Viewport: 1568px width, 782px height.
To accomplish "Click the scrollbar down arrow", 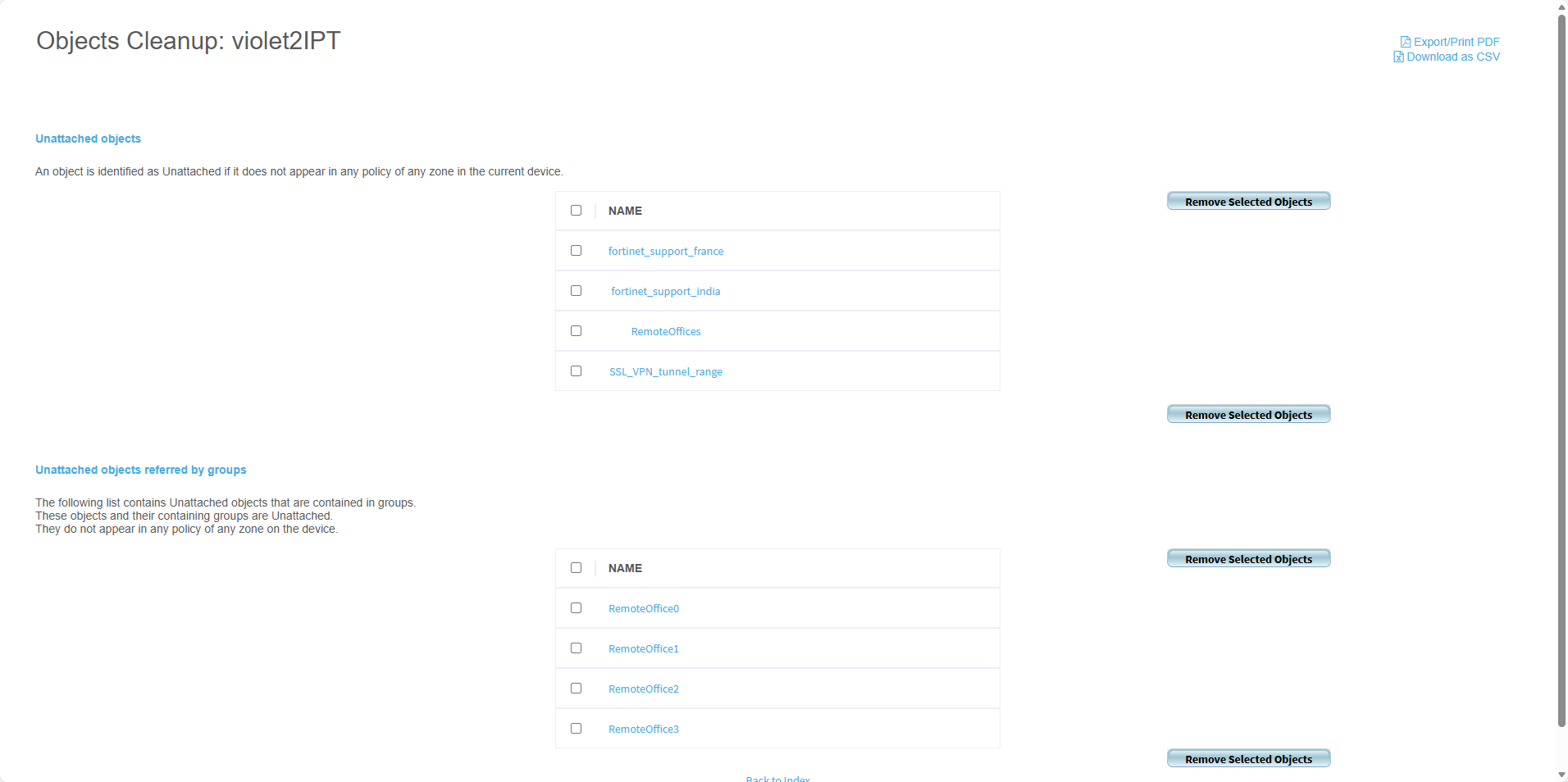I will click(1561, 775).
